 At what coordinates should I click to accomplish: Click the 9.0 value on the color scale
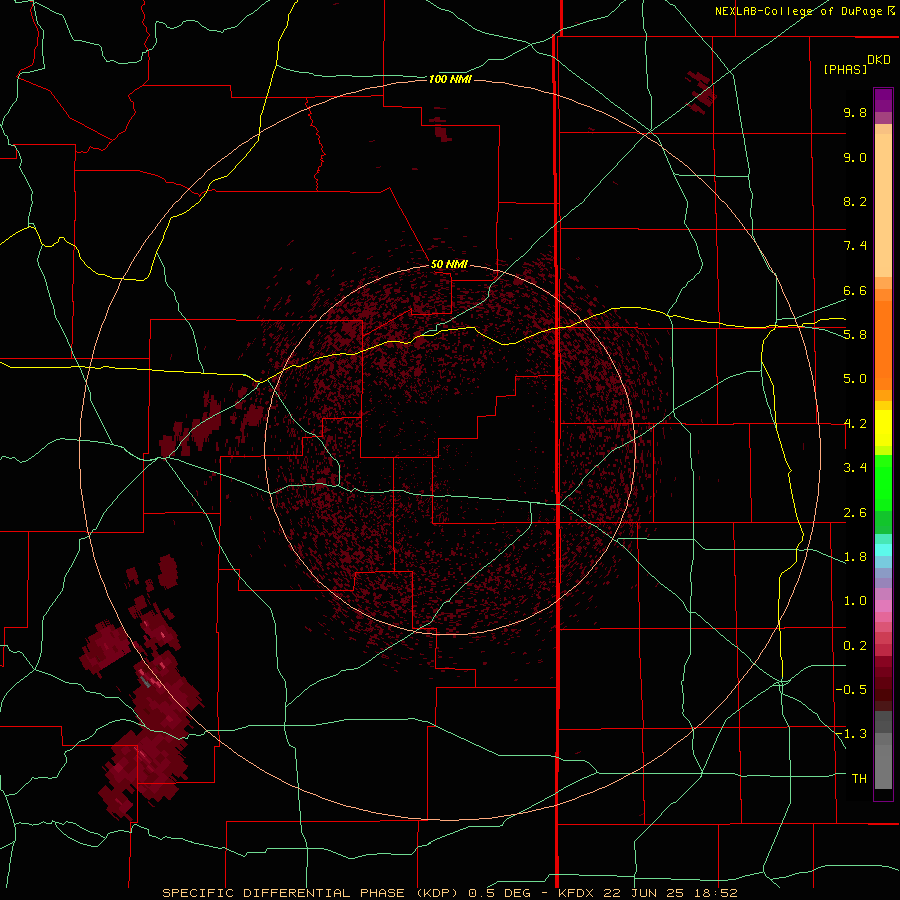tap(855, 157)
